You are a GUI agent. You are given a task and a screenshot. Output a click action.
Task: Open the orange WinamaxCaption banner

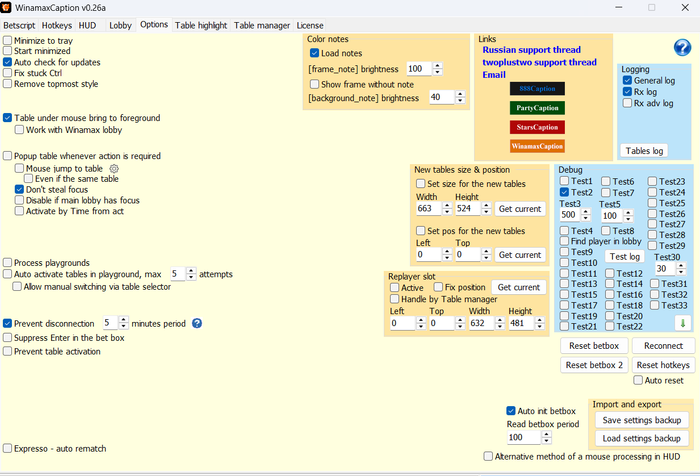tap(537, 146)
